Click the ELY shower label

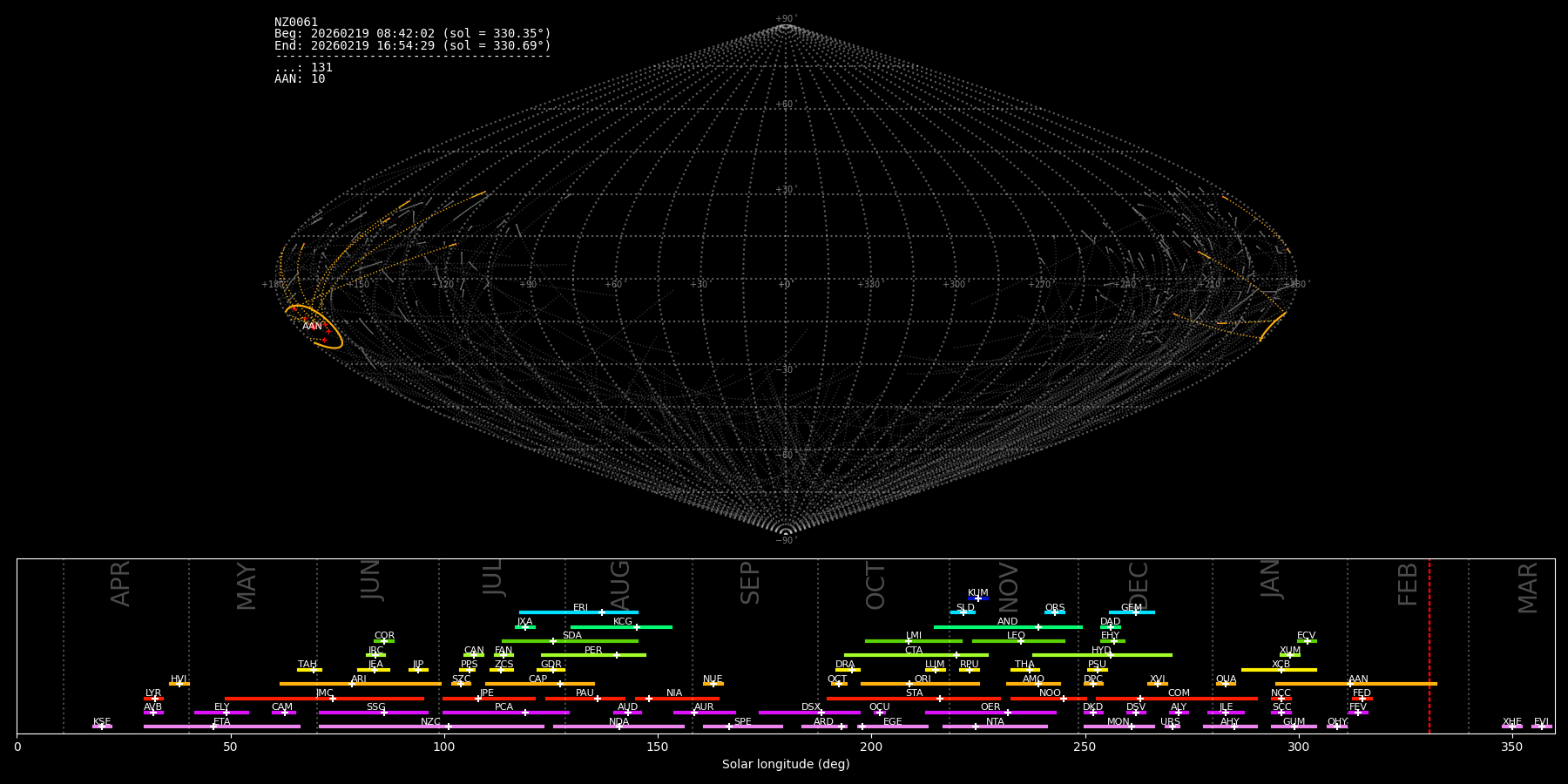click(x=222, y=707)
